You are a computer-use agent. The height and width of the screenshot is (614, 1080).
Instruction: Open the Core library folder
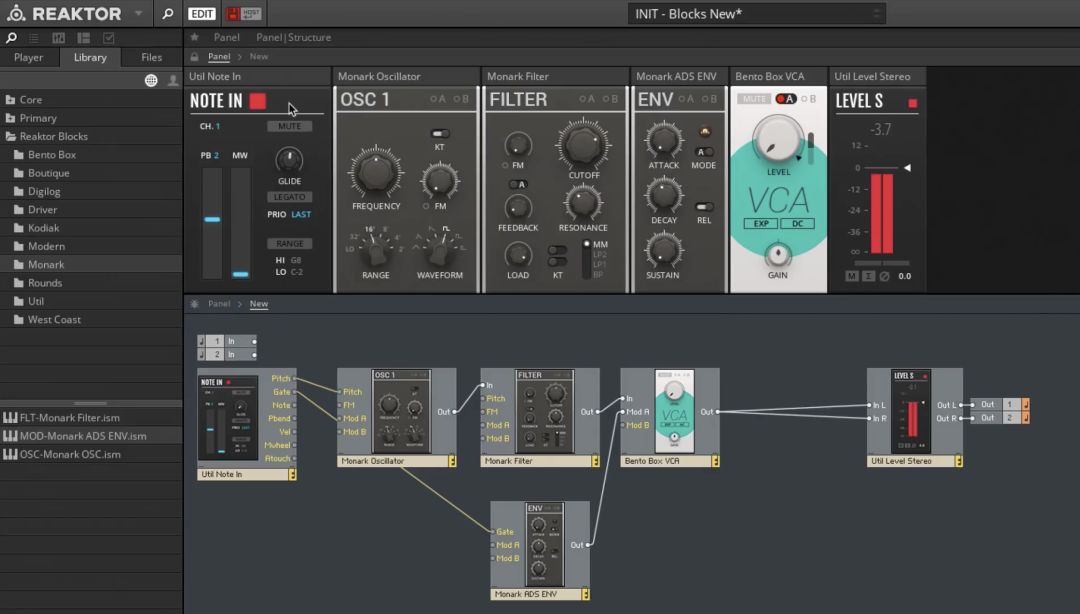pos(91,100)
